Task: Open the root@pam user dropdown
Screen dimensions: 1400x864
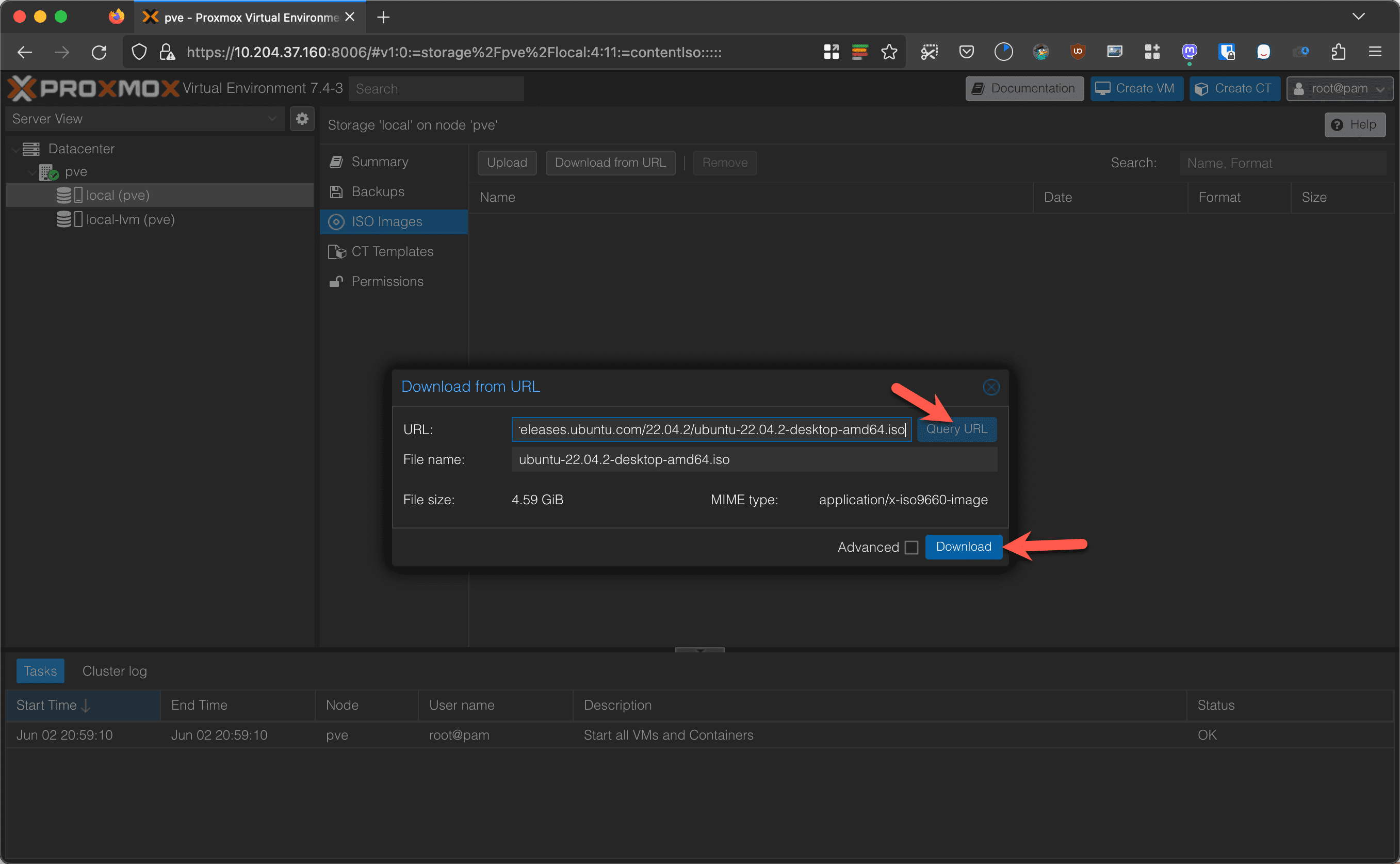Action: [x=1340, y=89]
